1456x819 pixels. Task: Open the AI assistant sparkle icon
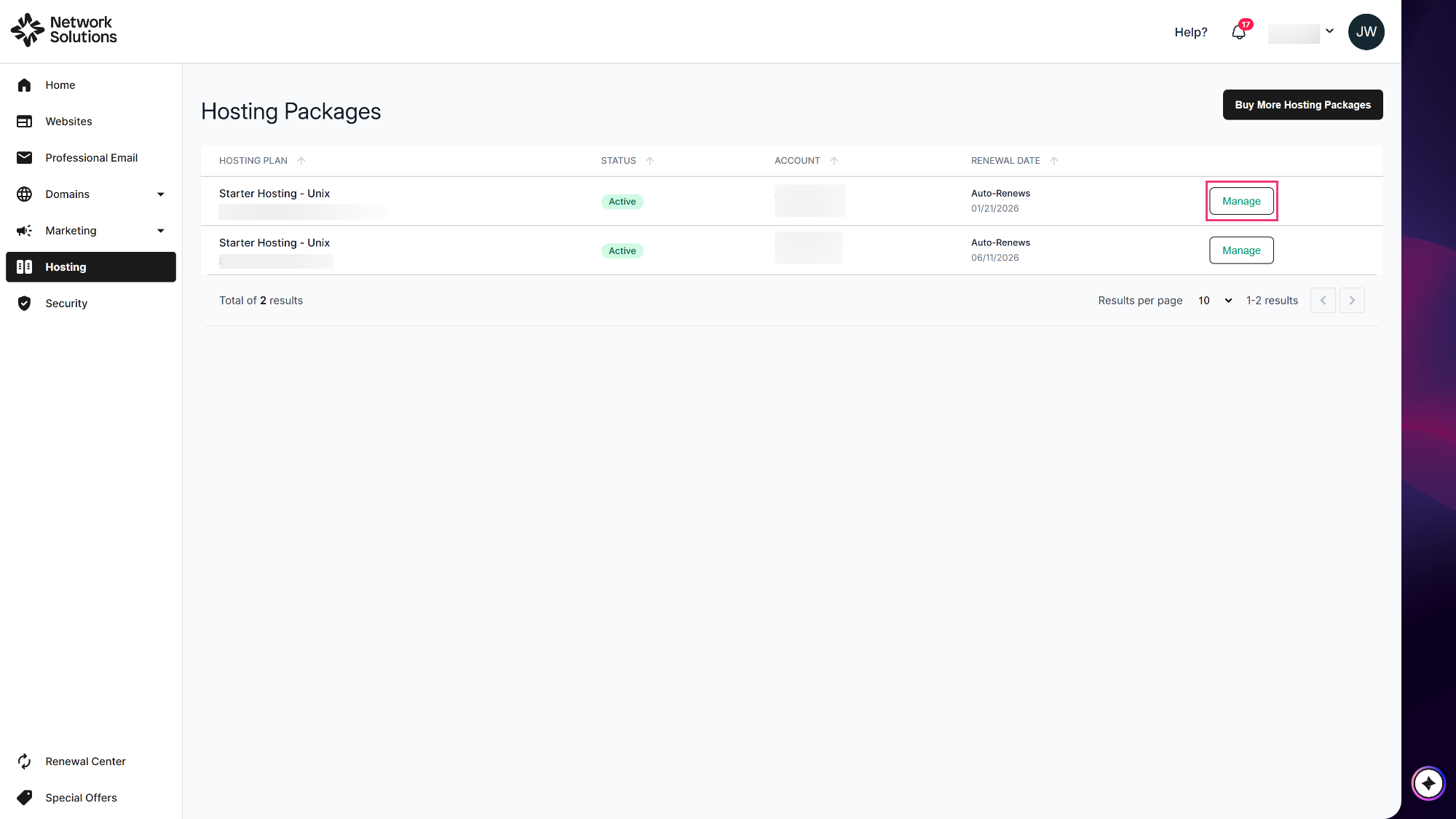(x=1428, y=783)
